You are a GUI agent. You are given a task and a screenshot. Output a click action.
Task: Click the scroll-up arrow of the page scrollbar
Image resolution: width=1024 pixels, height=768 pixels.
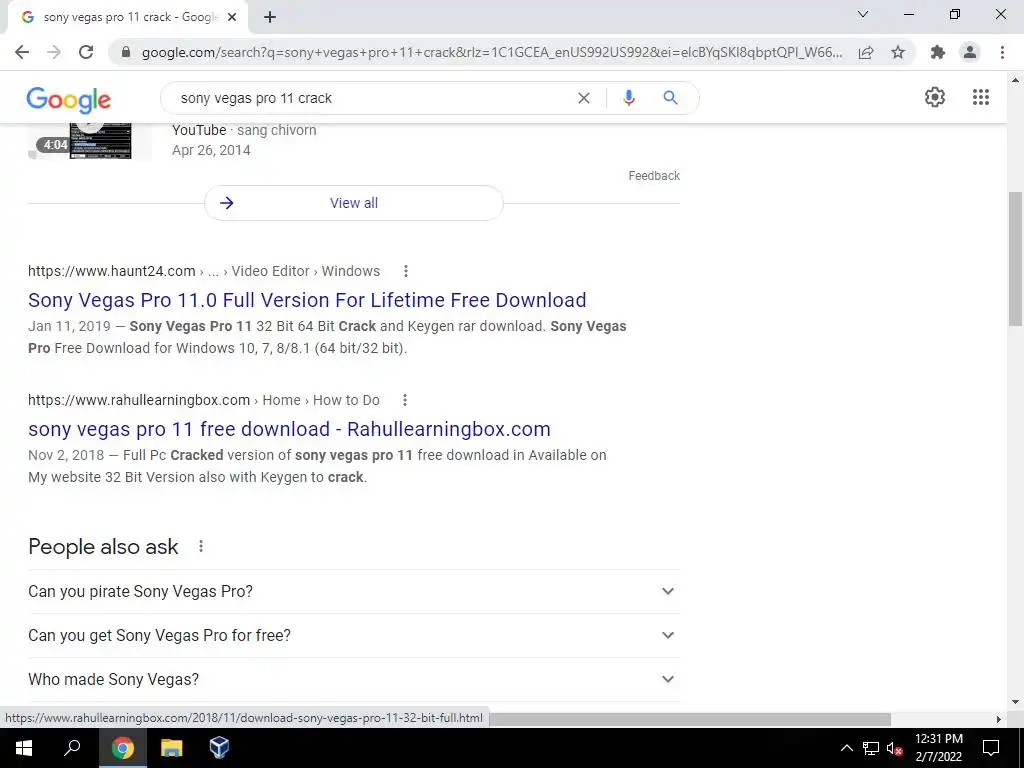tap(1015, 80)
